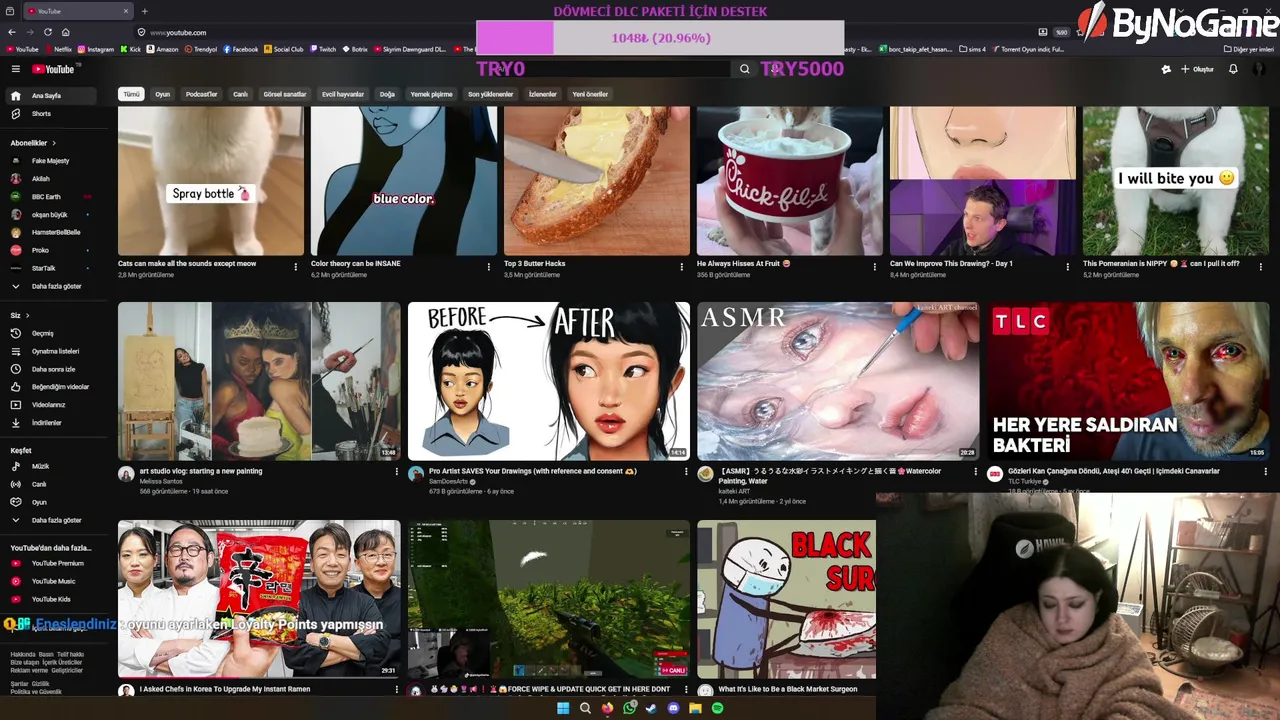1280x720 pixels.
Task: Select the Yeni öneriler filter chip
Action: point(590,94)
